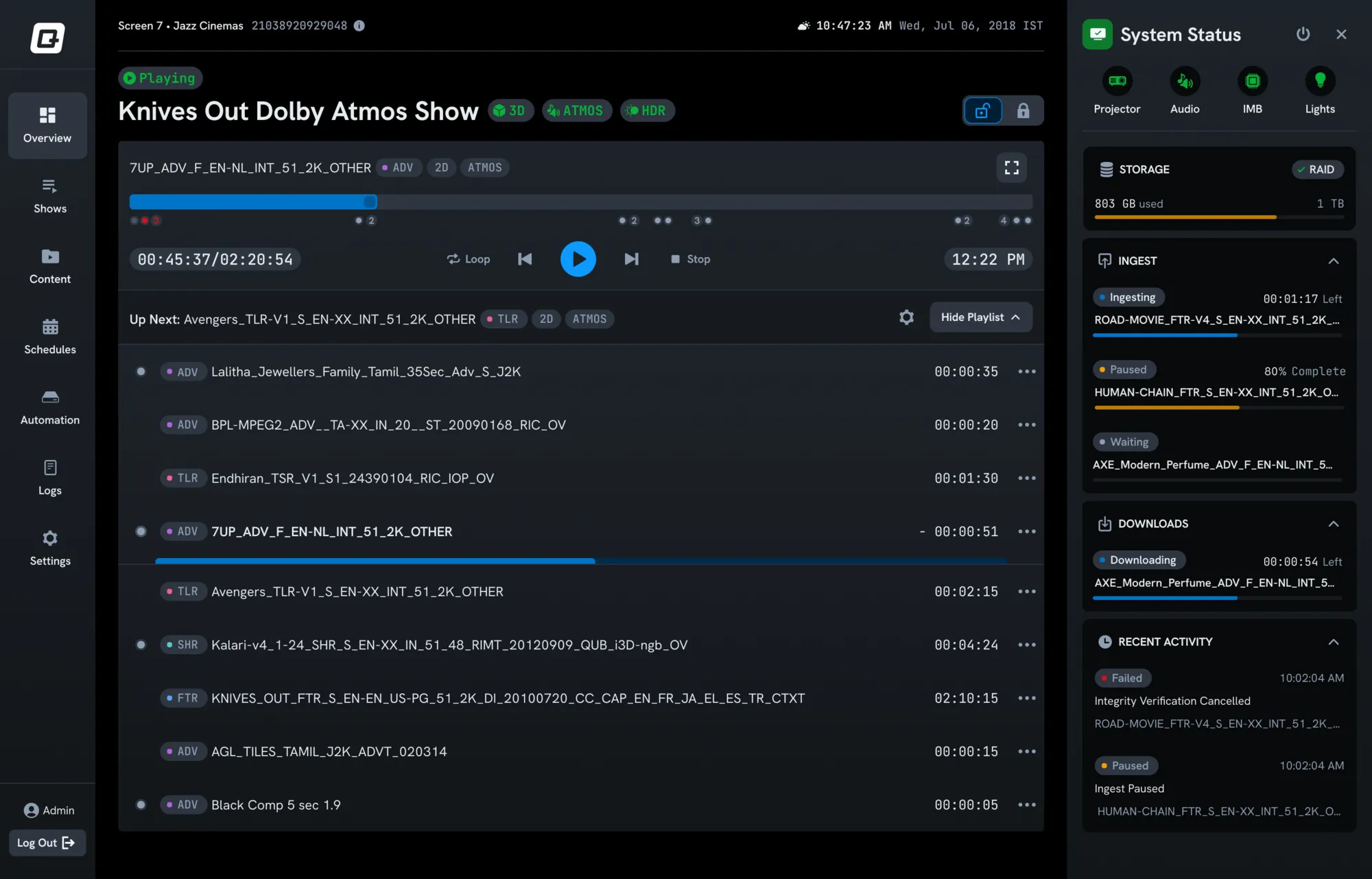The image size is (1372, 879).
Task: Click the 7UP_ADV row progress bar
Action: pos(581,561)
